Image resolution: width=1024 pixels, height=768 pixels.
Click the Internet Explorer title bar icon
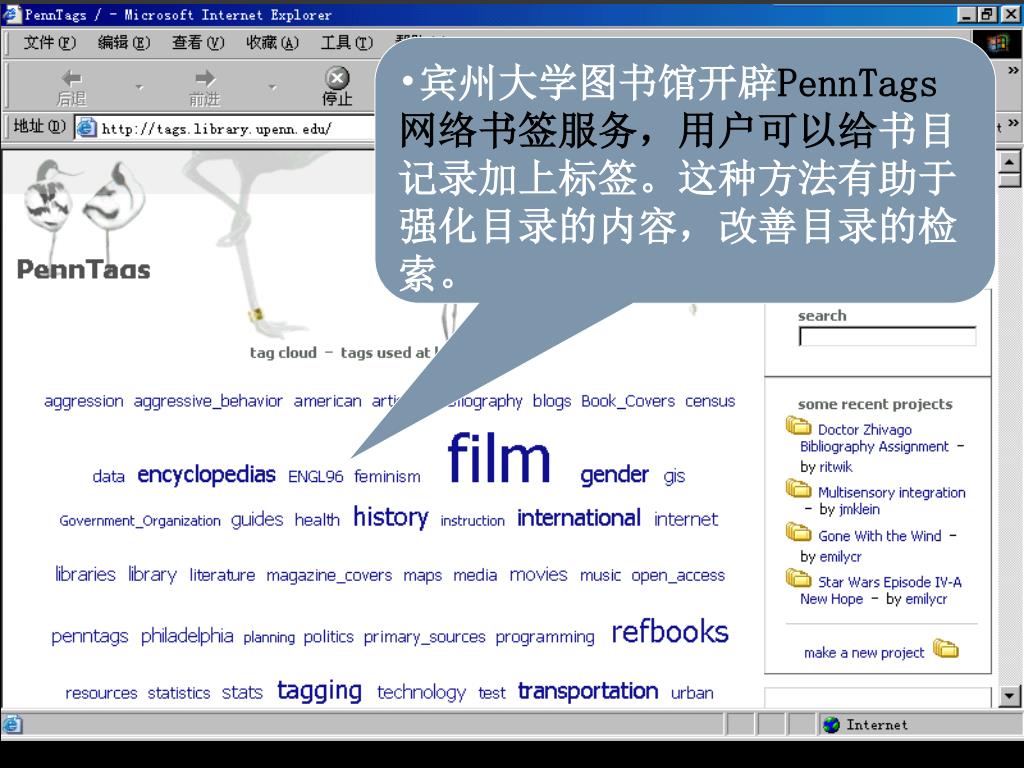pyautogui.click(x=12, y=14)
